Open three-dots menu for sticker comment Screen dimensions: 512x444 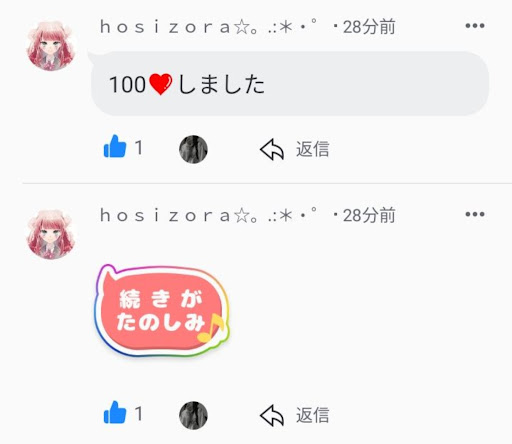point(475,214)
